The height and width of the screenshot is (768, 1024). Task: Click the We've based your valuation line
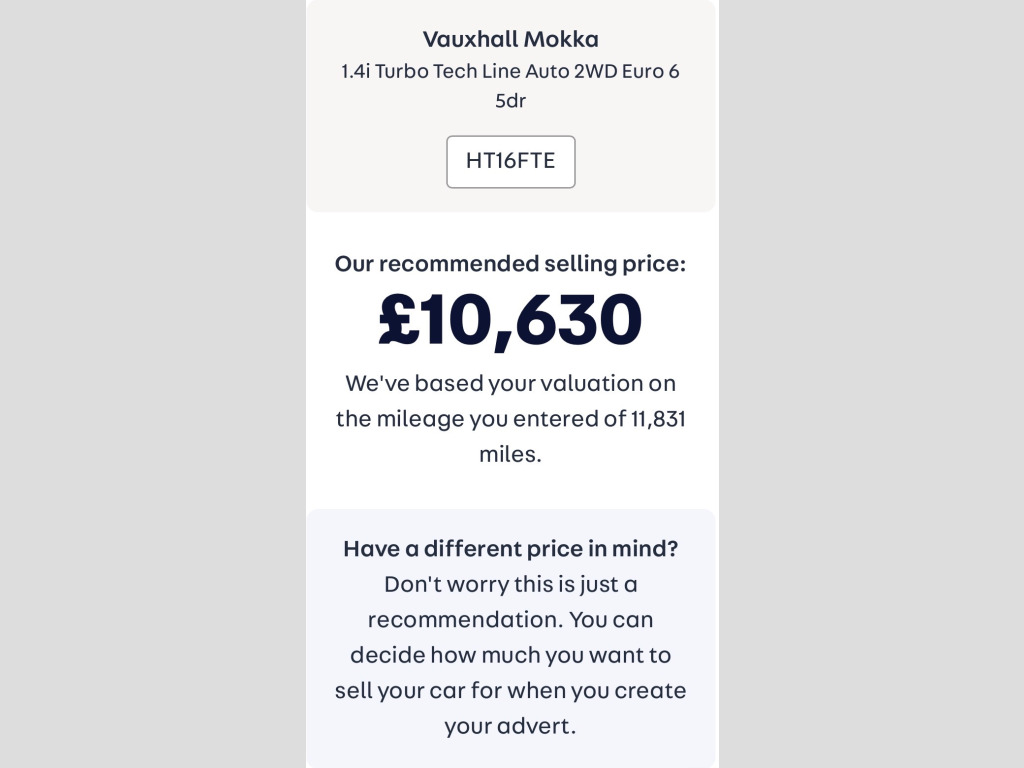[x=510, y=383]
